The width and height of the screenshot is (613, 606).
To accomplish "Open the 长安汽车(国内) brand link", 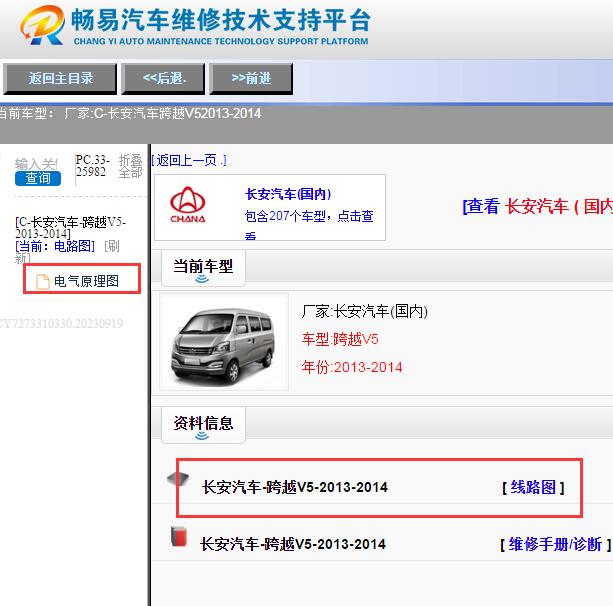I will pyautogui.click(x=288, y=194).
